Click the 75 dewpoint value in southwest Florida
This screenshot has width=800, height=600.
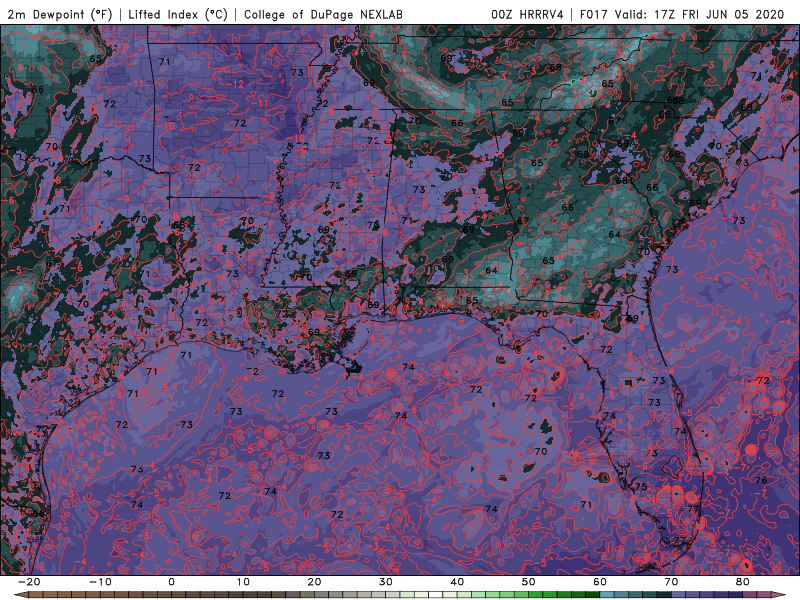coord(641,486)
